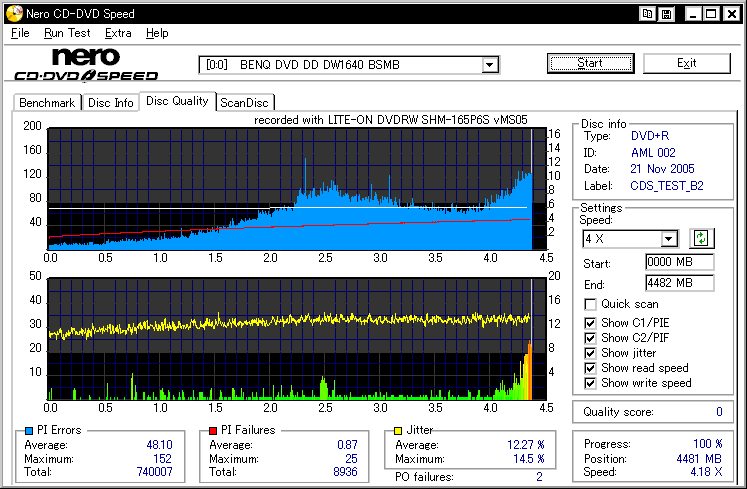Click the Nero CD-DVD Speed logo
The image size is (747, 489).
tap(86, 64)
